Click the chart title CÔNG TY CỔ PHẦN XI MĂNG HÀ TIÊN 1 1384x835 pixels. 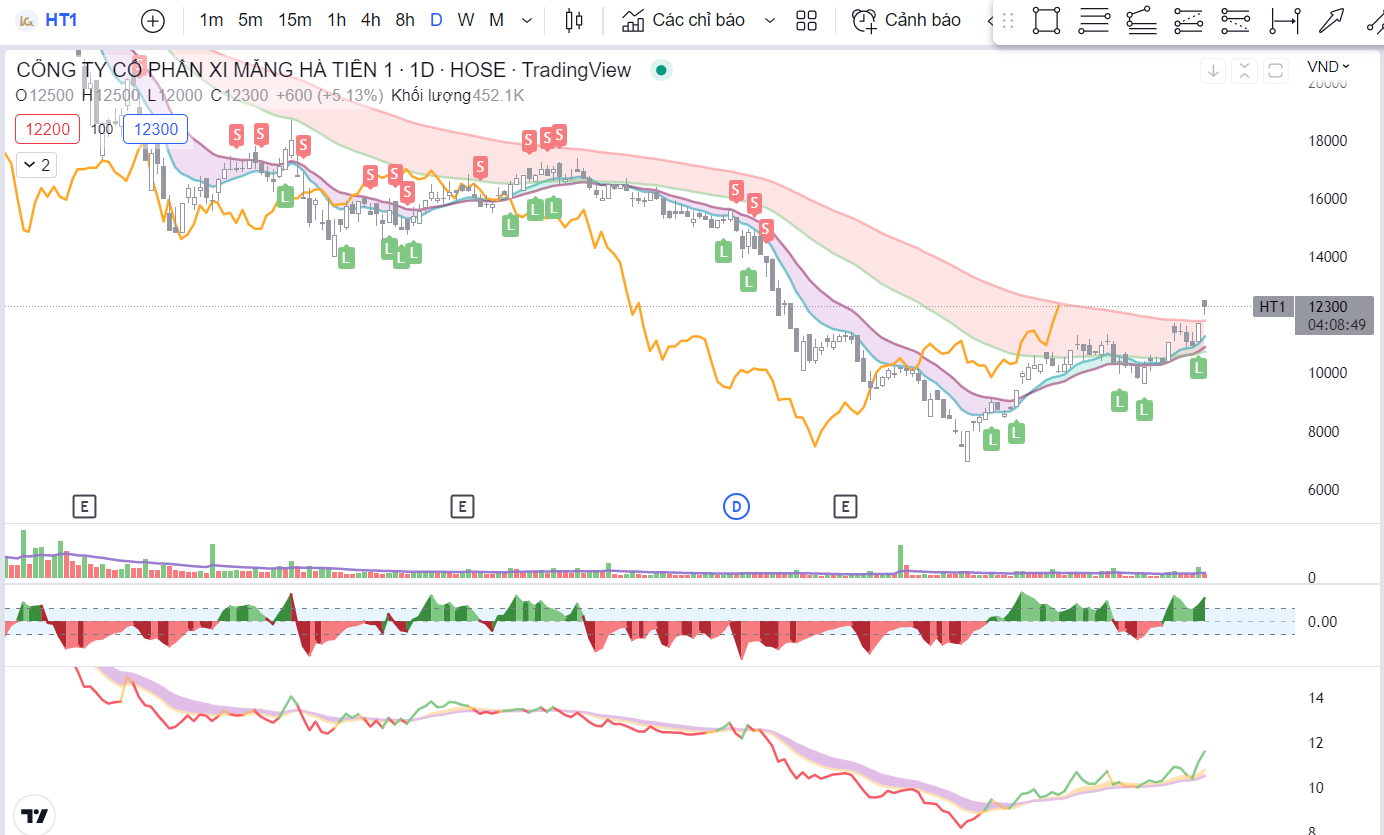(x=204, y=70)
